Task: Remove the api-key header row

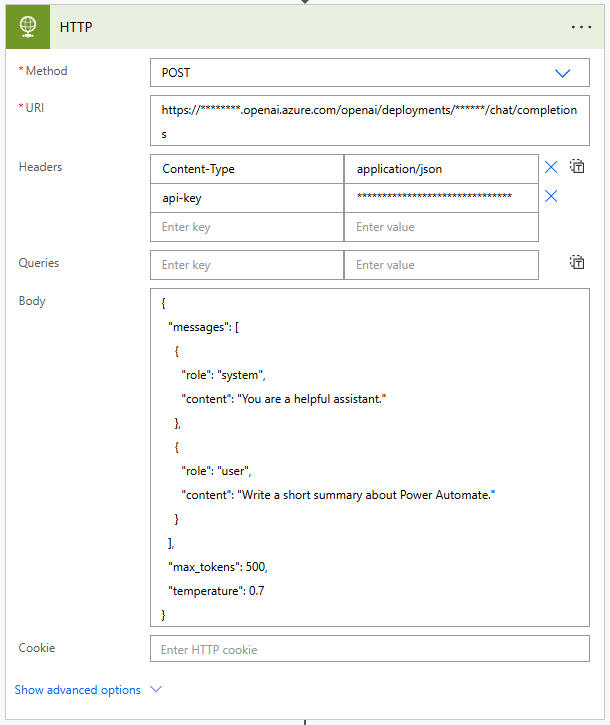Action: (551, 197)
